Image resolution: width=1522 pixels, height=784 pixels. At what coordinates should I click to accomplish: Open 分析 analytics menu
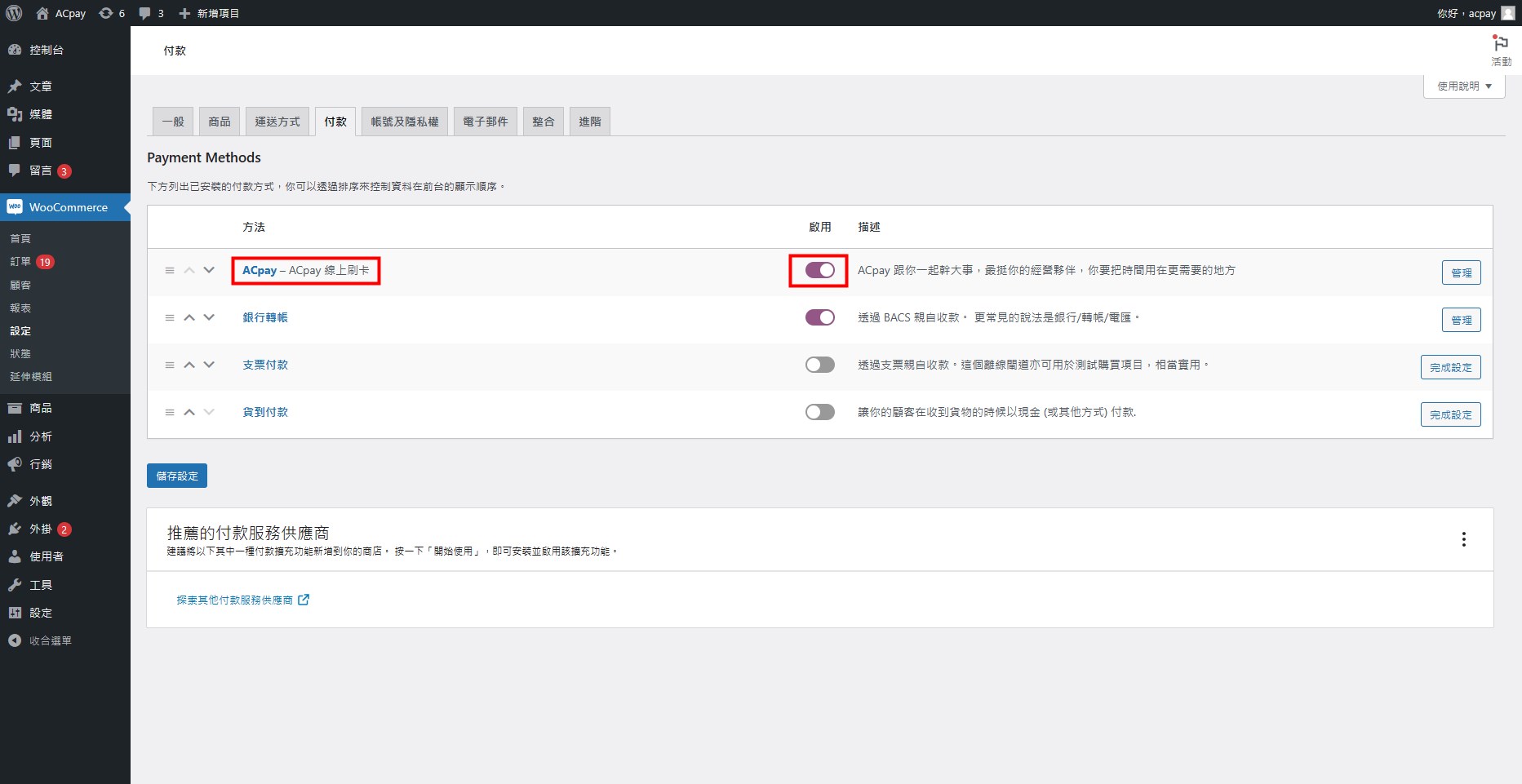[65, 436]
